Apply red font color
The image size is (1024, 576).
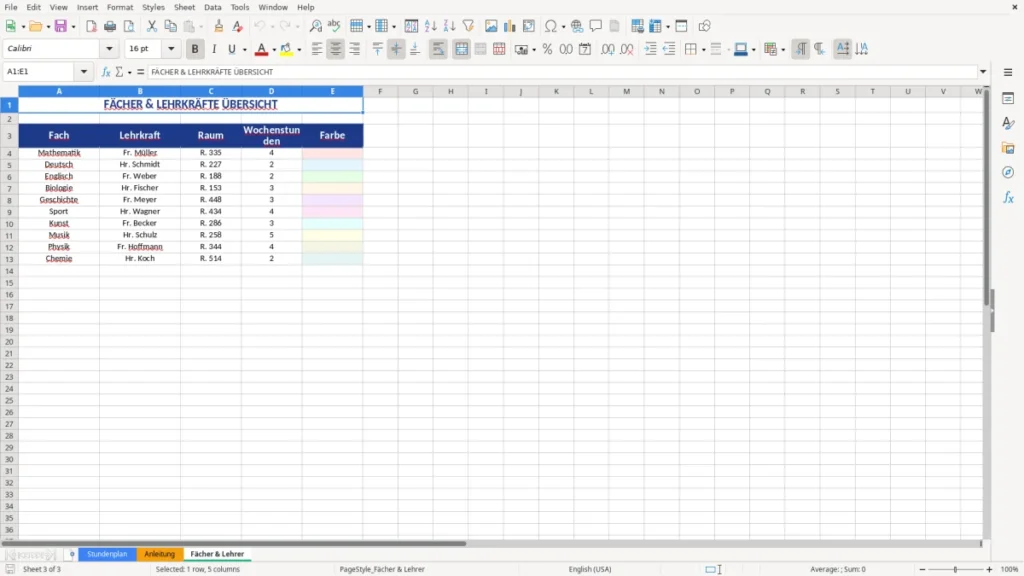[261, 49]
